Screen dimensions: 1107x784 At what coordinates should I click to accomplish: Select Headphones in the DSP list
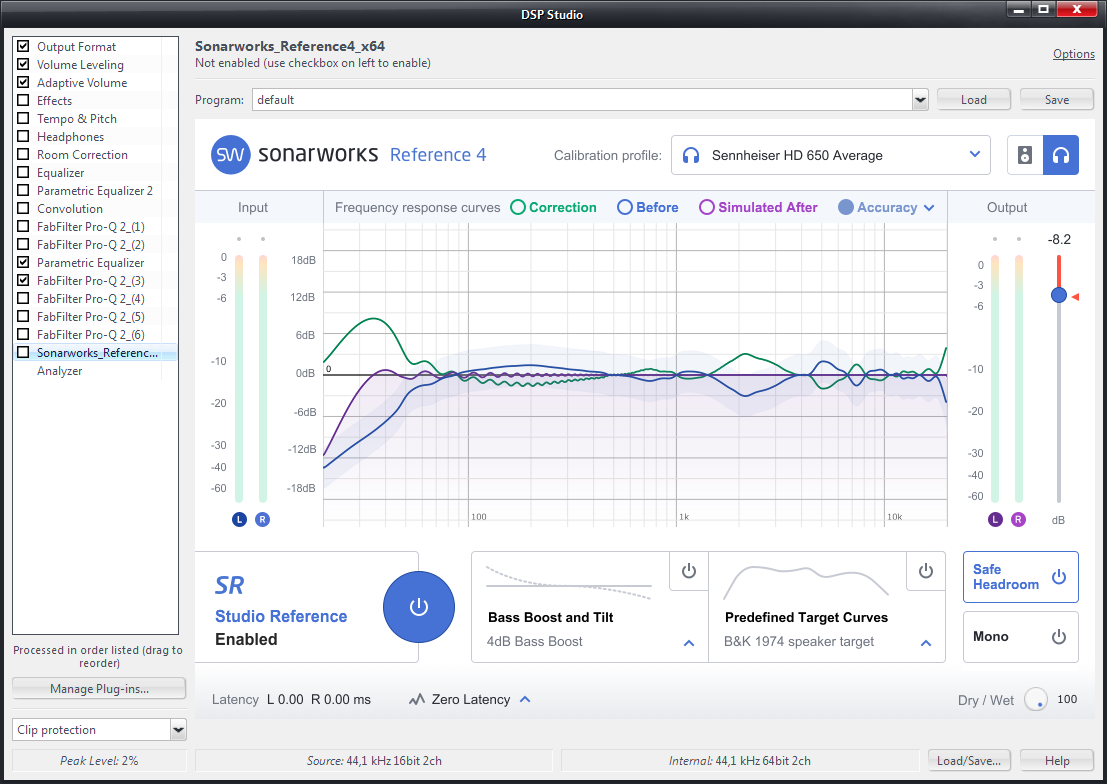[71, 136]
